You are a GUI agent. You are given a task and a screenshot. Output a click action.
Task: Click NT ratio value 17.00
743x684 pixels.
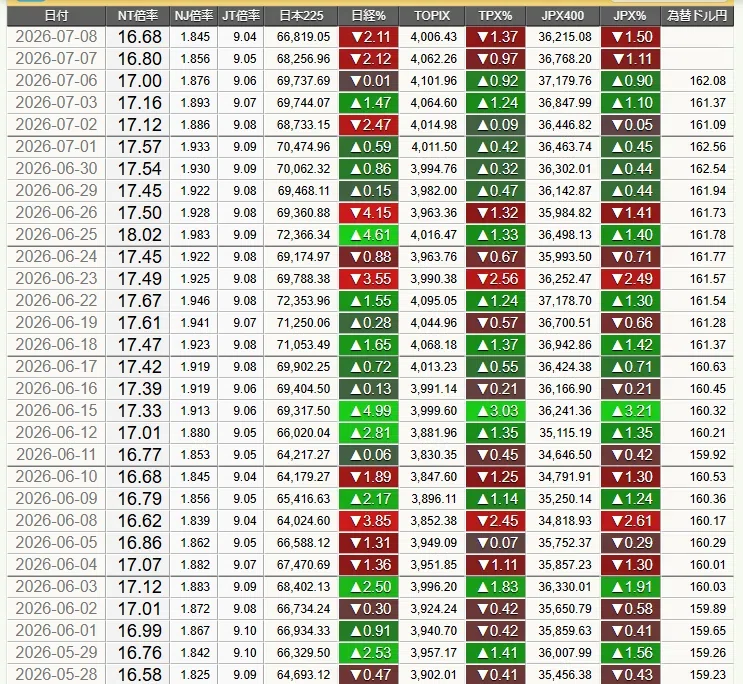pyautogui.click(x=139, y=81)
